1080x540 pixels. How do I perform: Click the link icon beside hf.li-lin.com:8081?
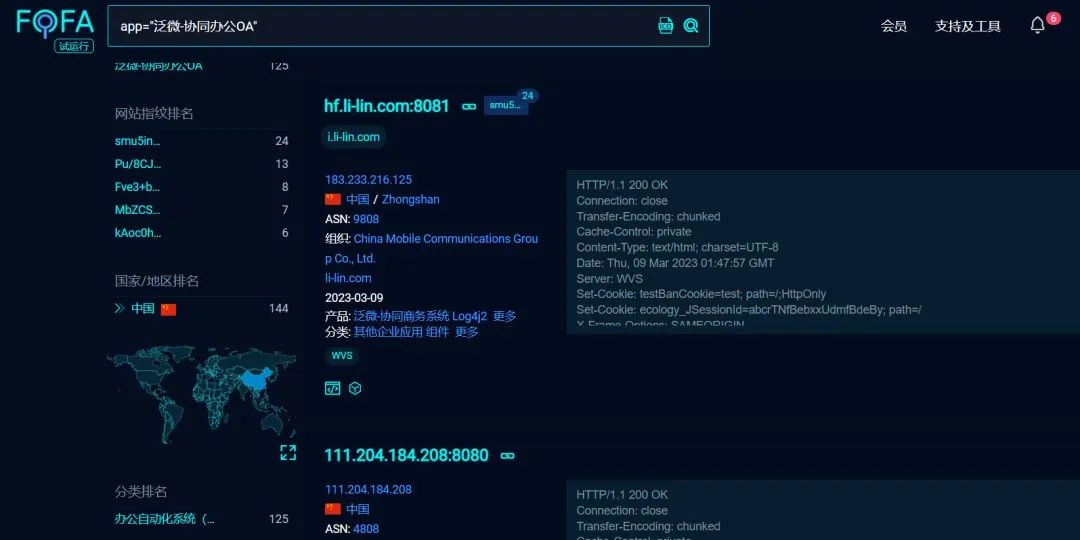(x=469, y=106)
